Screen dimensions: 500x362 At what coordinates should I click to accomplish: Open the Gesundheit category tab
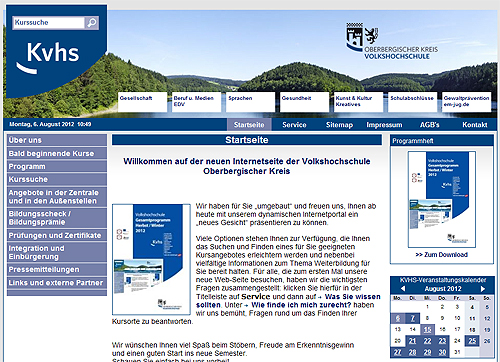[x=304, y=102]
